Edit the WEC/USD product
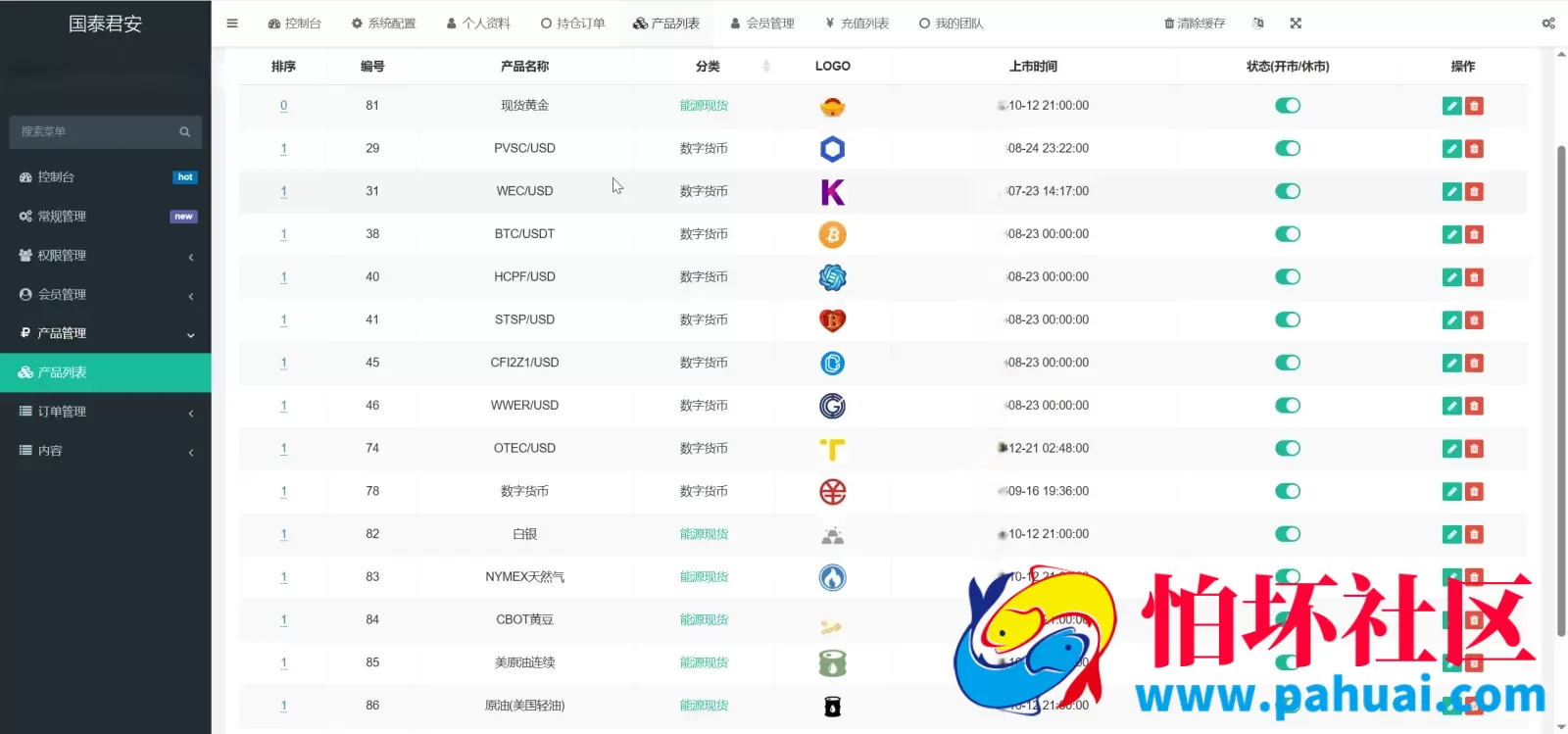 [x=1452, y=192]
